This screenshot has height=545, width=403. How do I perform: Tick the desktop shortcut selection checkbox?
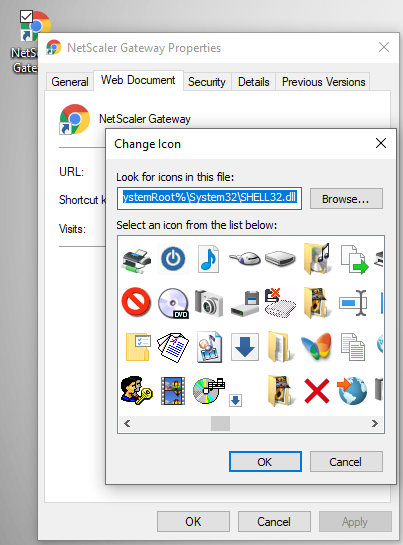click(26, 16)
